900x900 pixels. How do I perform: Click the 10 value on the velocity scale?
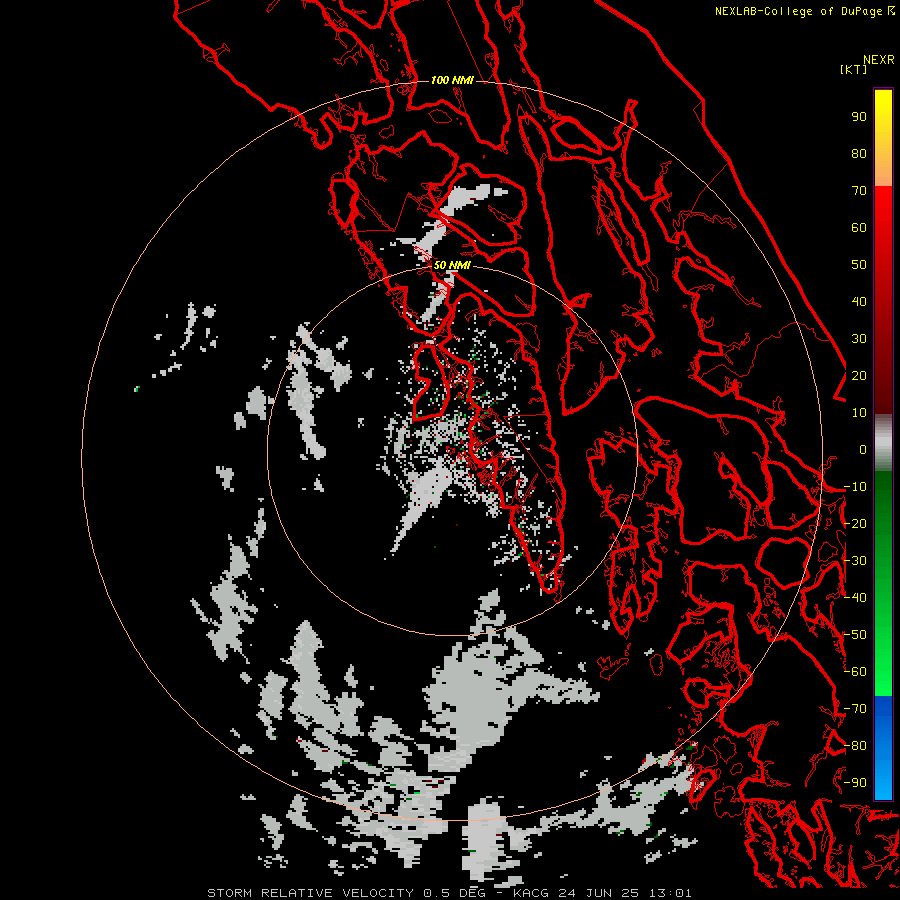[859, 413]
